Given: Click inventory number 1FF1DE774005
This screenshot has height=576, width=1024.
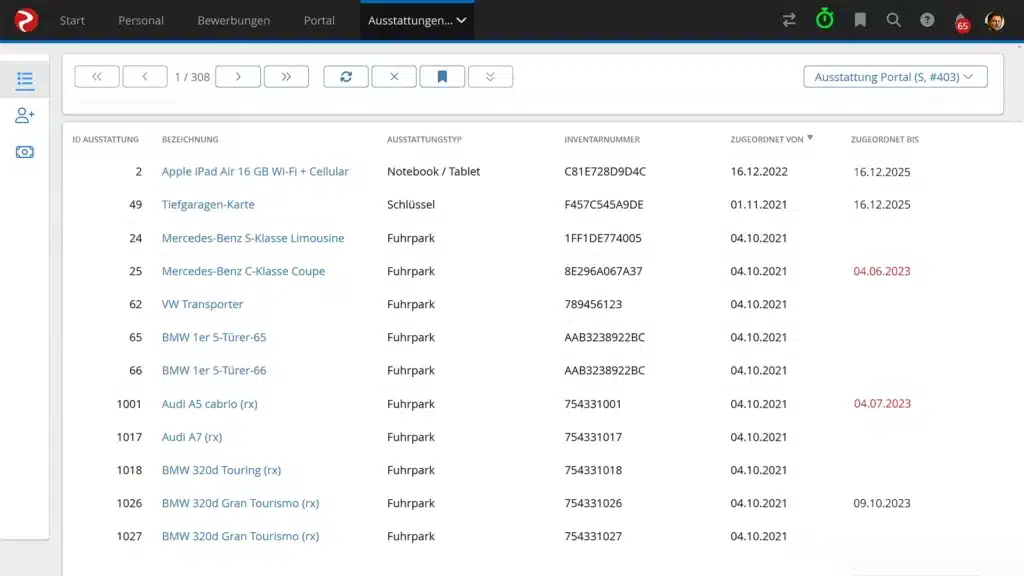Looking at the screenshot, I should click(x=603, y=238).
